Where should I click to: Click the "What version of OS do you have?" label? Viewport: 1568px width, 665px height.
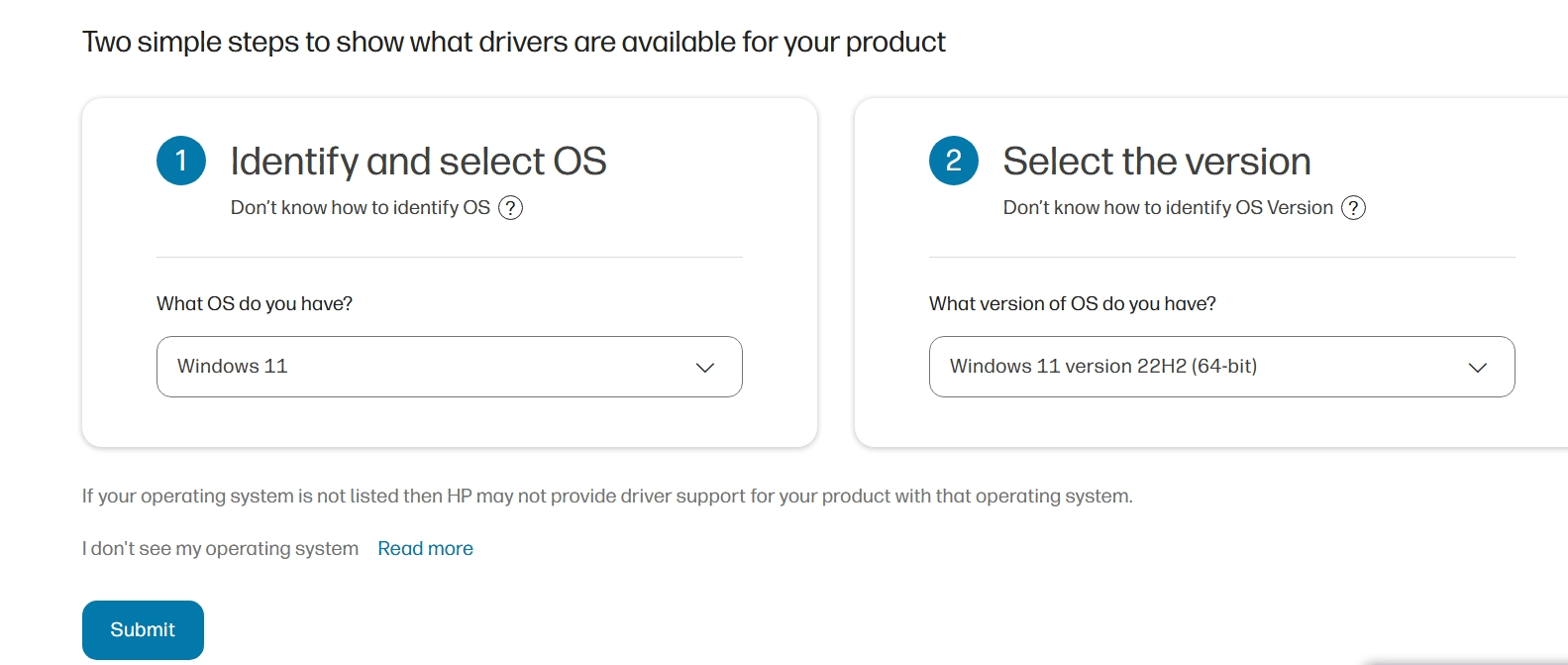[x=1072, y=304]
